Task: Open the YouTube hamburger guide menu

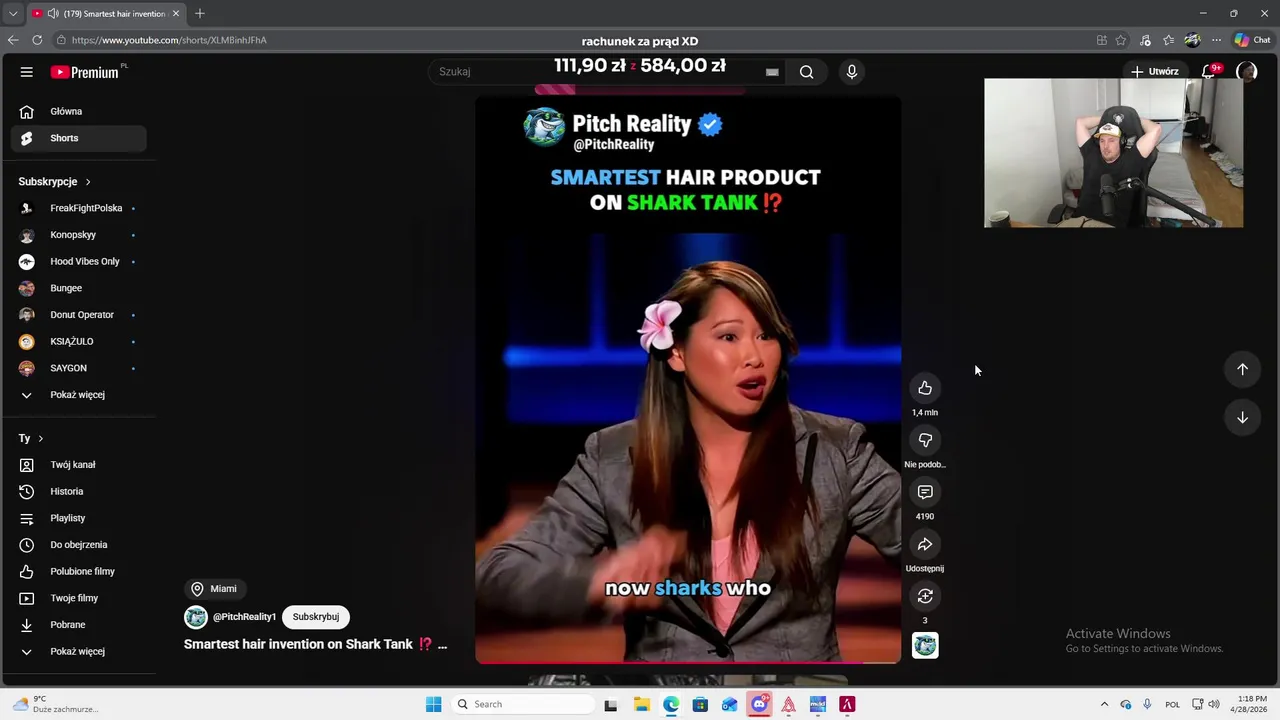Action: [27, 72]
